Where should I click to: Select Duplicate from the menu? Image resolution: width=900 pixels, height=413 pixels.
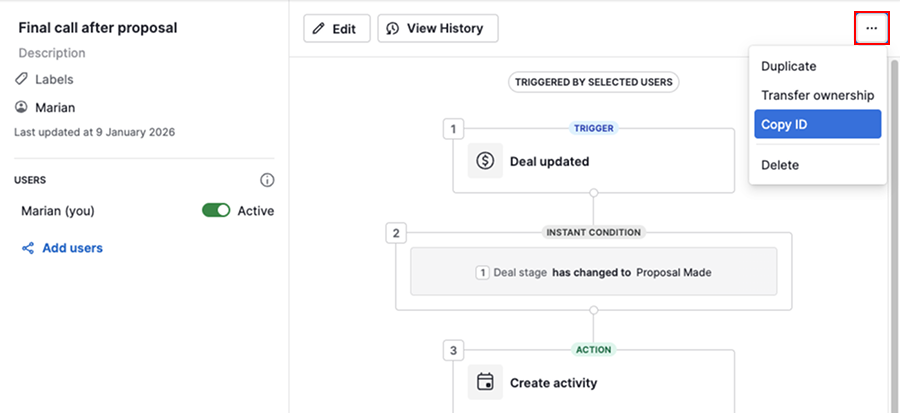789,67
